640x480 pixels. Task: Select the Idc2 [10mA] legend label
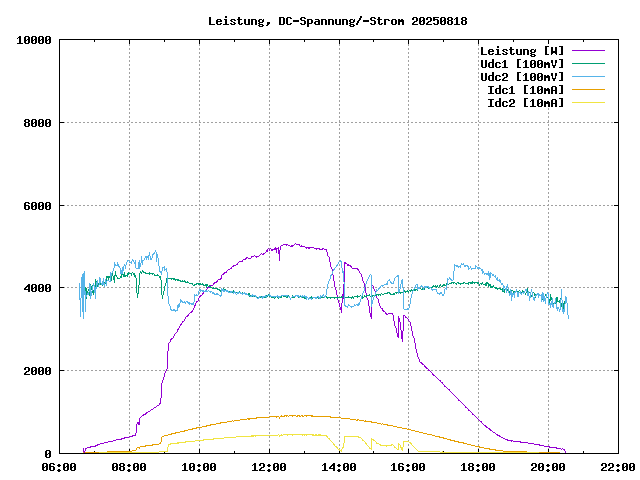(525, 103)
